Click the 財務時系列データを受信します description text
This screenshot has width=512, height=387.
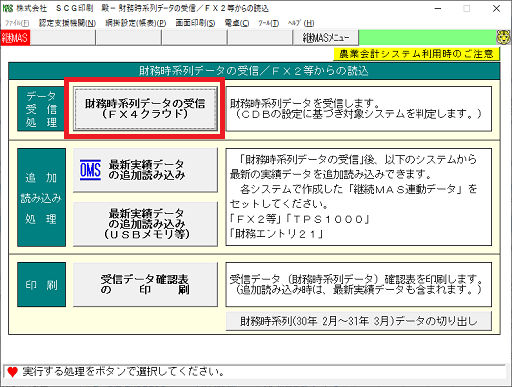(356, 109)
